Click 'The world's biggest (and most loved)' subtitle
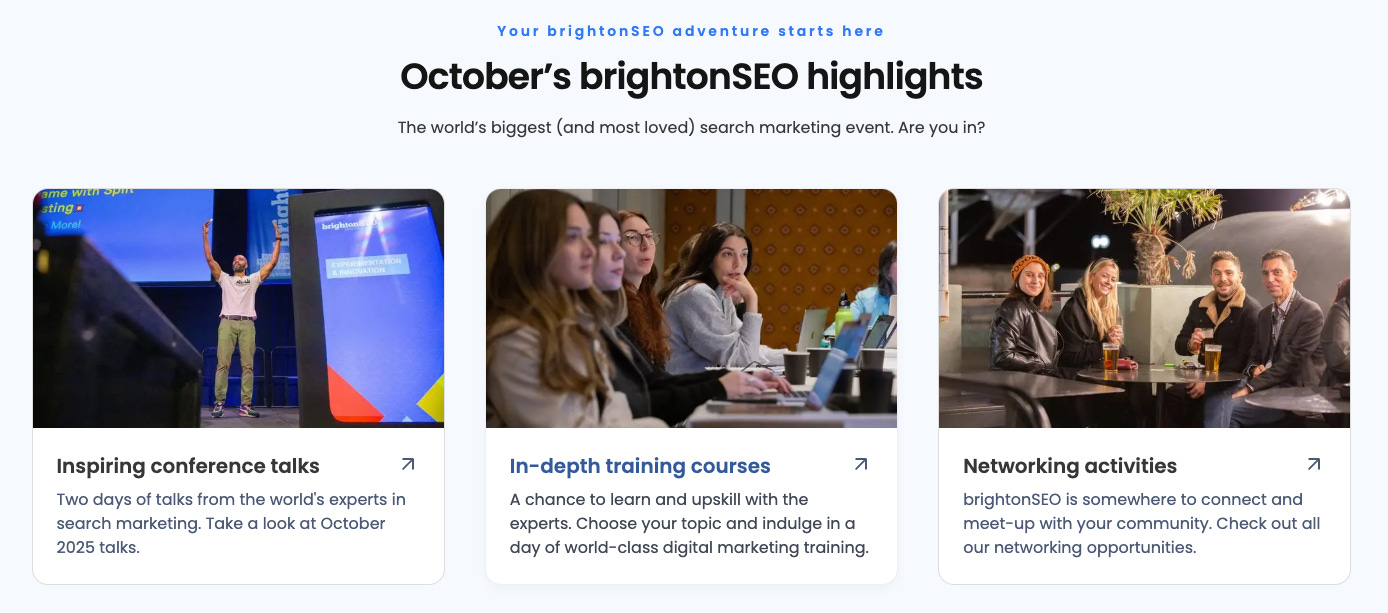Screen dimensions: 1388x613 pos(691,128)
